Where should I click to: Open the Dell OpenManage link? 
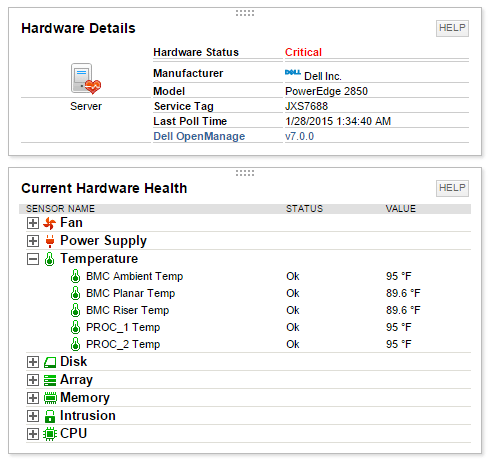click(199, 136)
